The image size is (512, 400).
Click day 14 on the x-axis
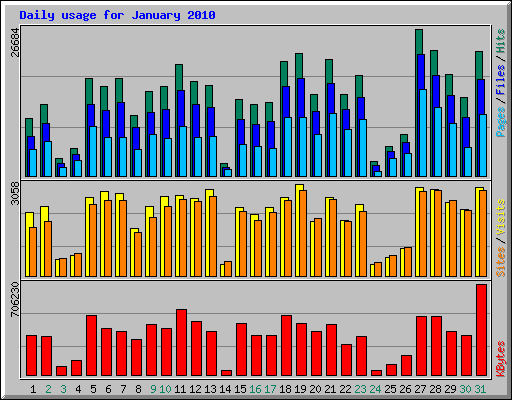pyautogui.click(x=225, y=389)
